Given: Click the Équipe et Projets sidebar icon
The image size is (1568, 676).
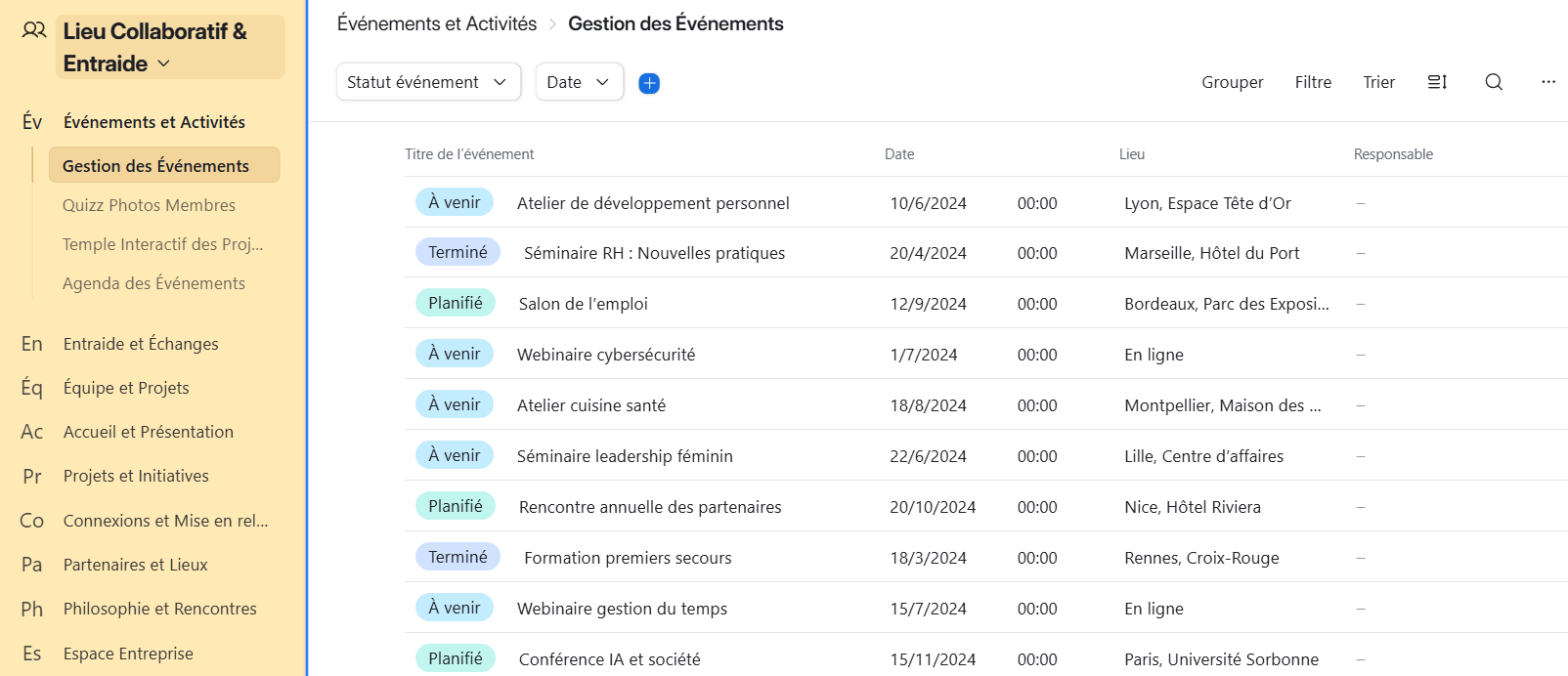Looking at the screenshot, I should (32, 388).
